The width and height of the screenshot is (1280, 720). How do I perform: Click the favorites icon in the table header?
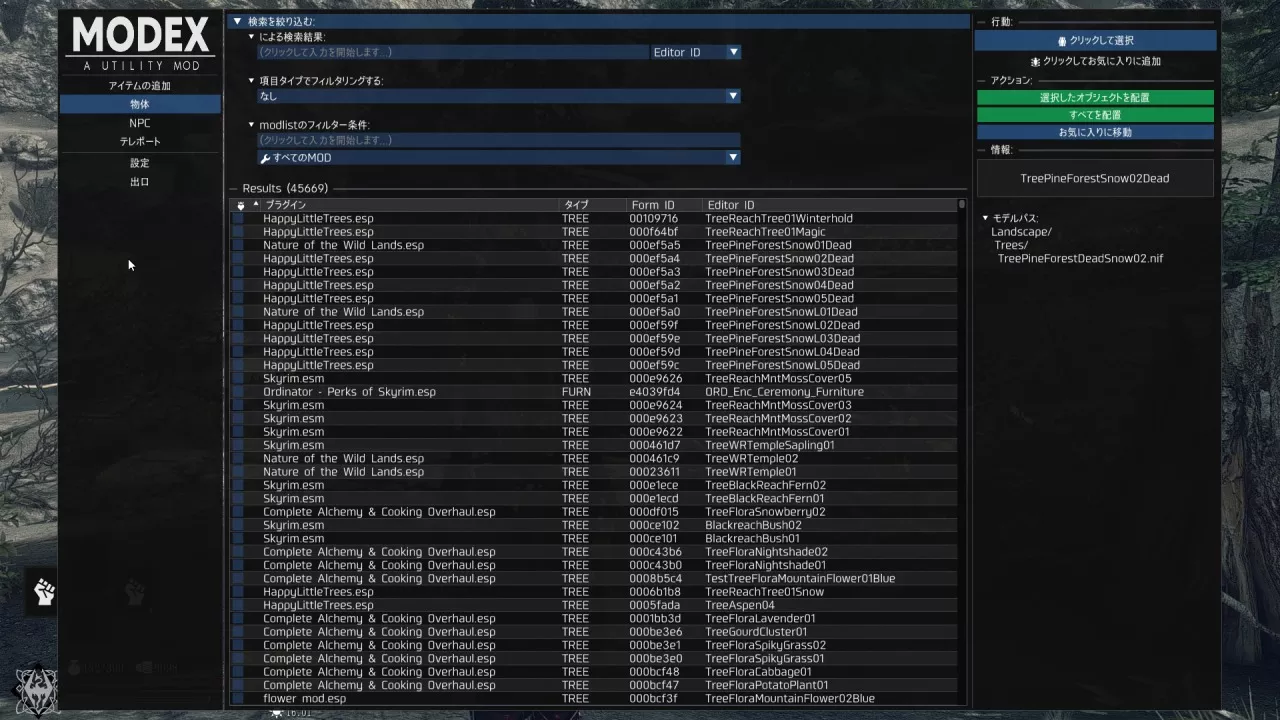(x=241, y=205)
